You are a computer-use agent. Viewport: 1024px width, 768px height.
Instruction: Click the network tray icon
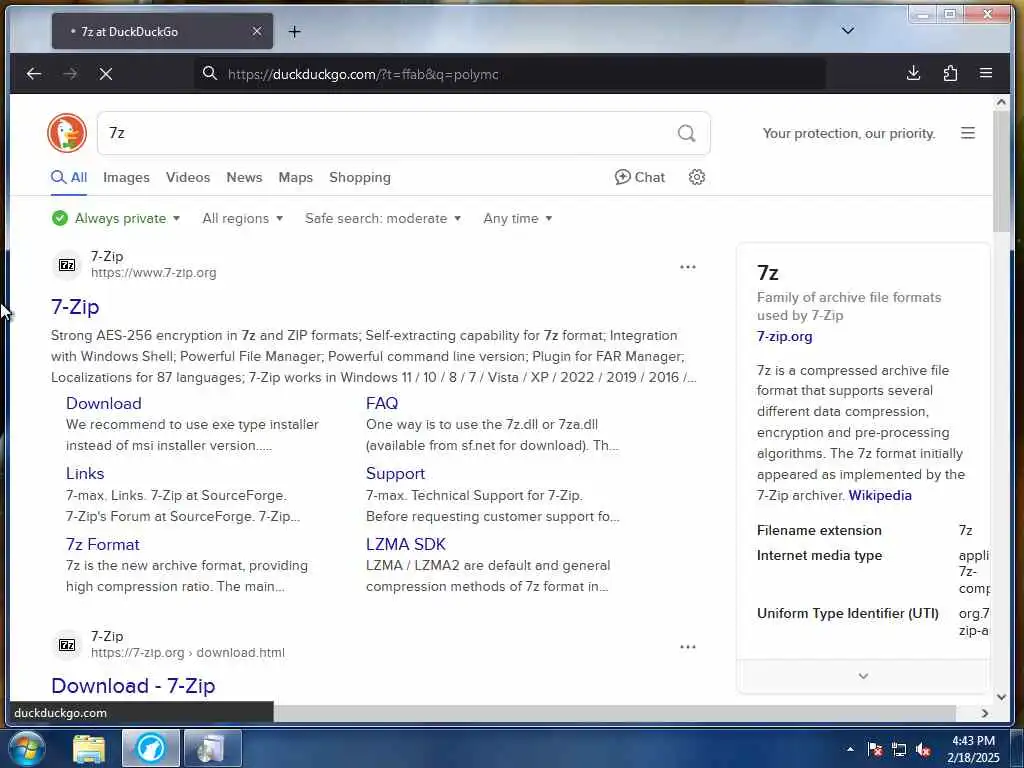click(x=899, y=749)
